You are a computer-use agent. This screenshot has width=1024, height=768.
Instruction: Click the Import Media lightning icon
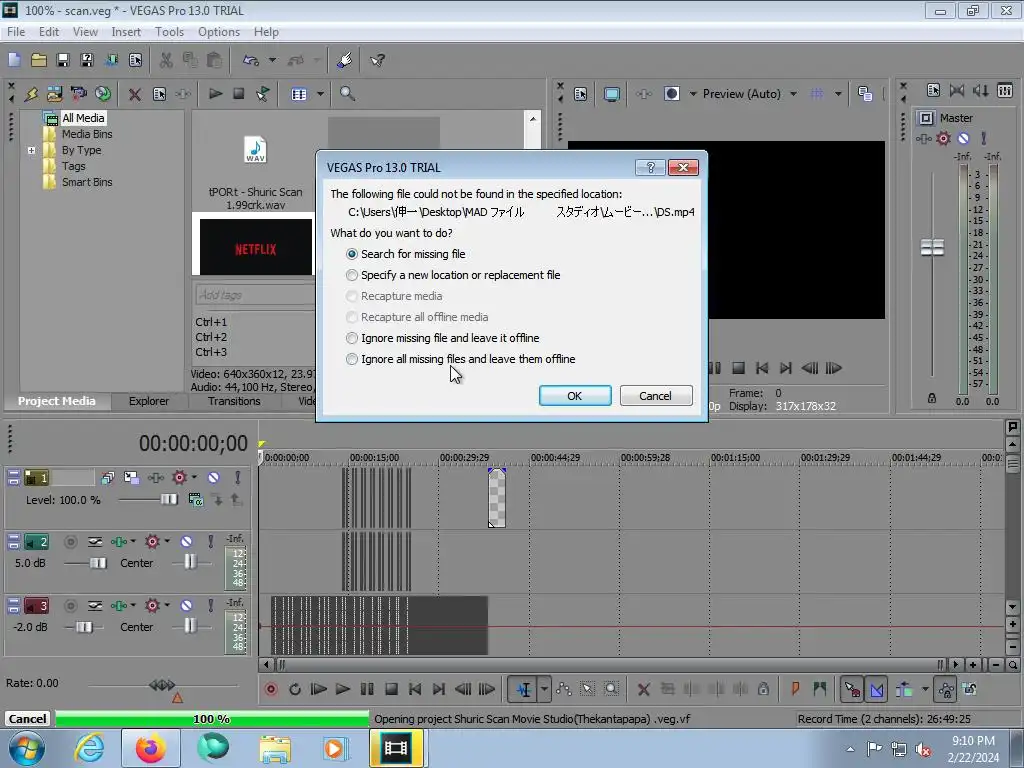click(x=31, y=94)
